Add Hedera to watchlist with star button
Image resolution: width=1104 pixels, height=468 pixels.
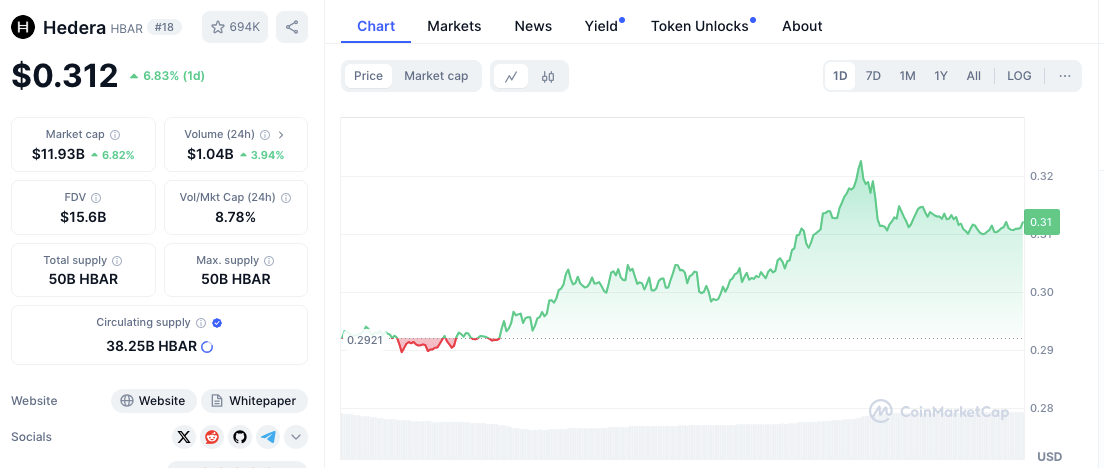coord(235,27)
